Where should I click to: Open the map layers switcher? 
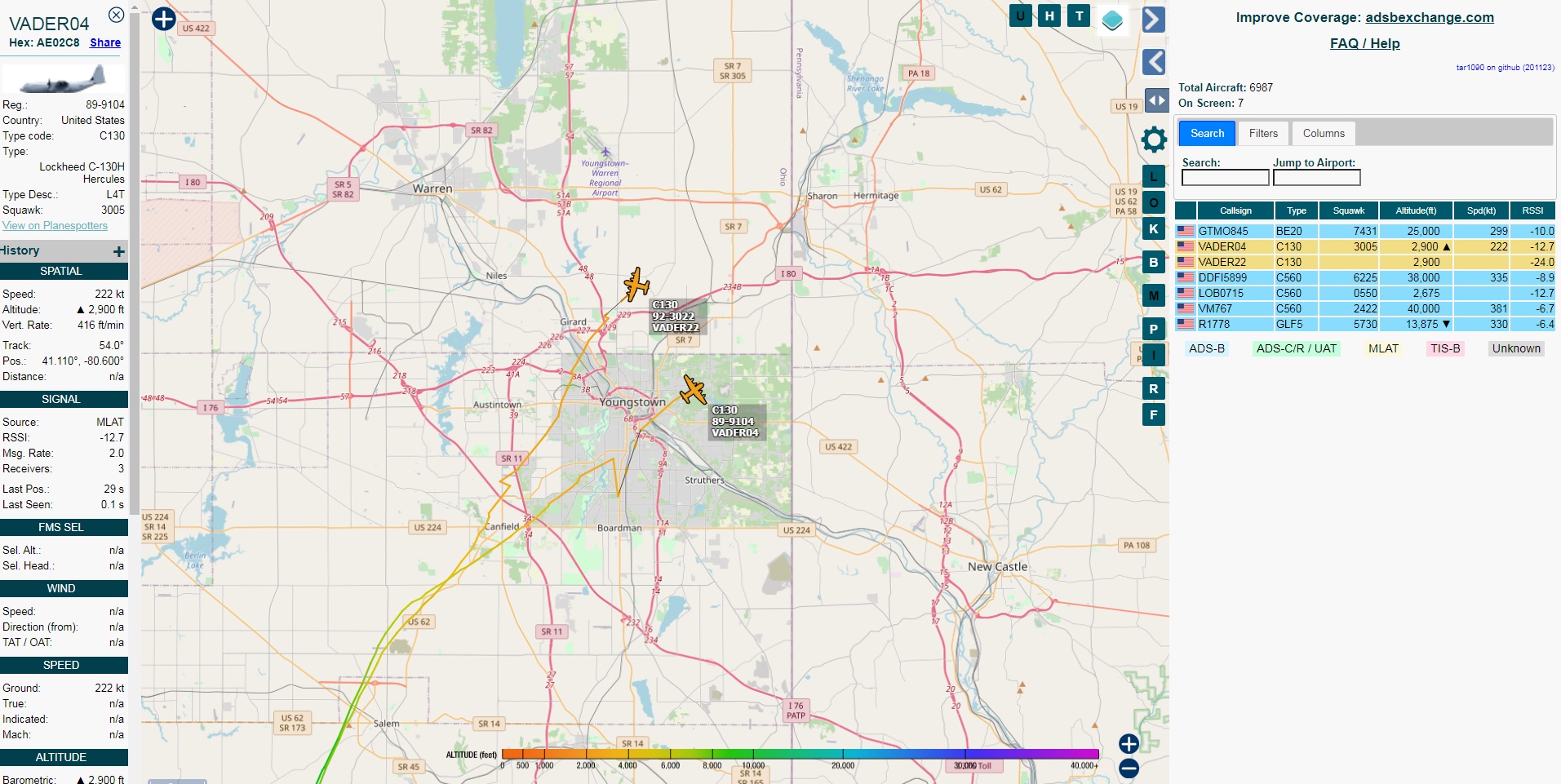tap(1112, 20)
